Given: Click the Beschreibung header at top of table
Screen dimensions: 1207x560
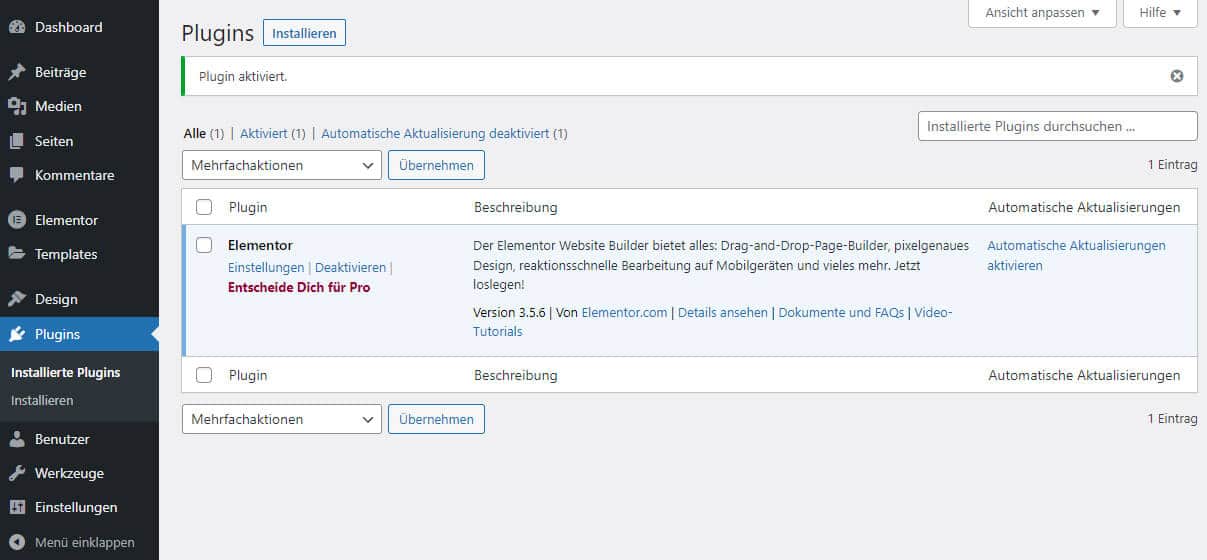Looking at the screenshot, I should click(x=515, y=207).
